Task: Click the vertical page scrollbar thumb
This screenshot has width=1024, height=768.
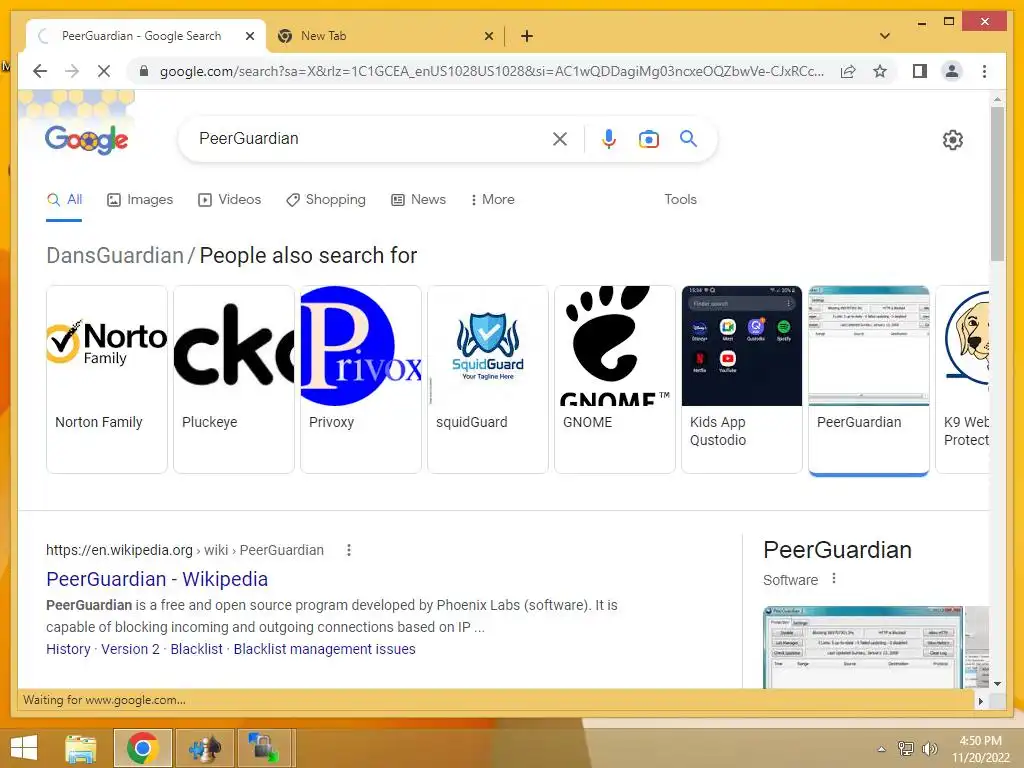Action: tap(997, 184)
